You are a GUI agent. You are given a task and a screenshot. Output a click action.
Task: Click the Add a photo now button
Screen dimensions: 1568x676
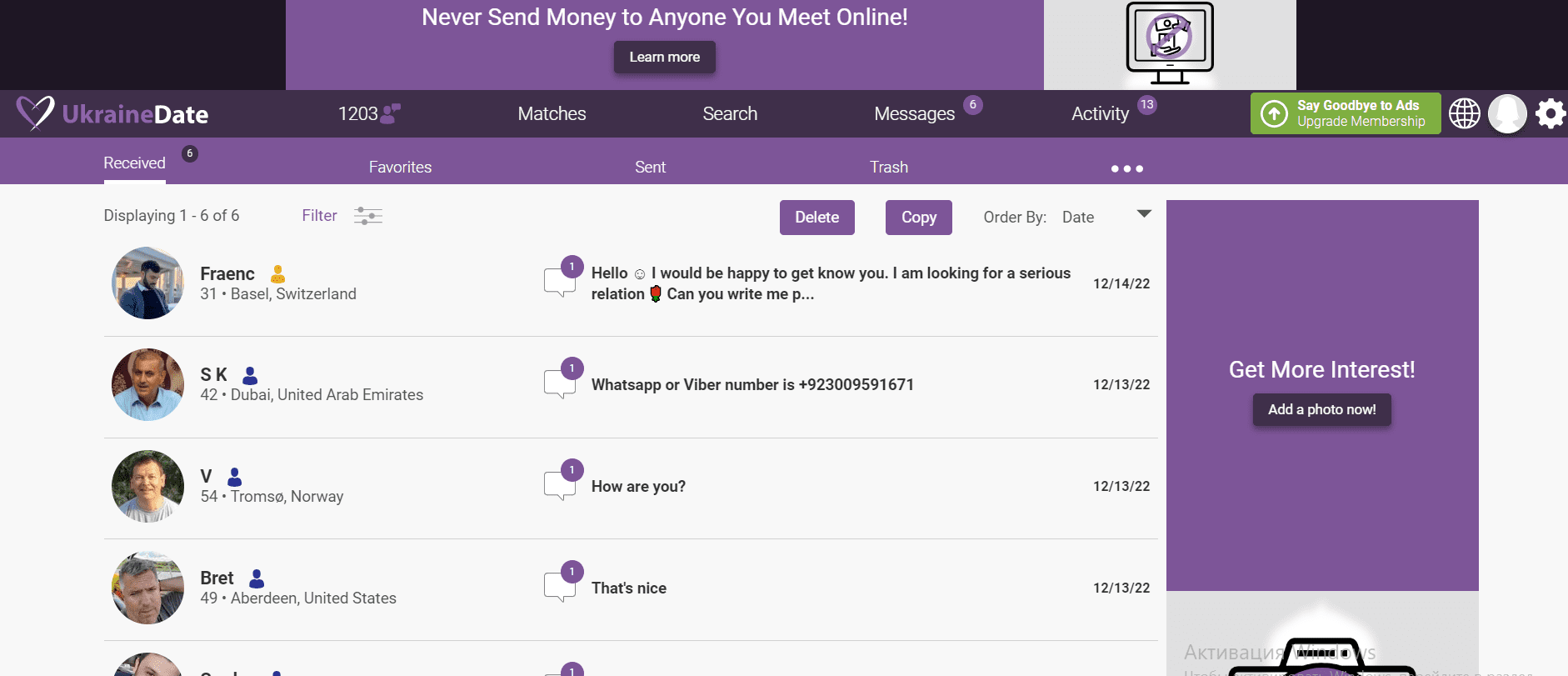click(x=1321, y=410)
